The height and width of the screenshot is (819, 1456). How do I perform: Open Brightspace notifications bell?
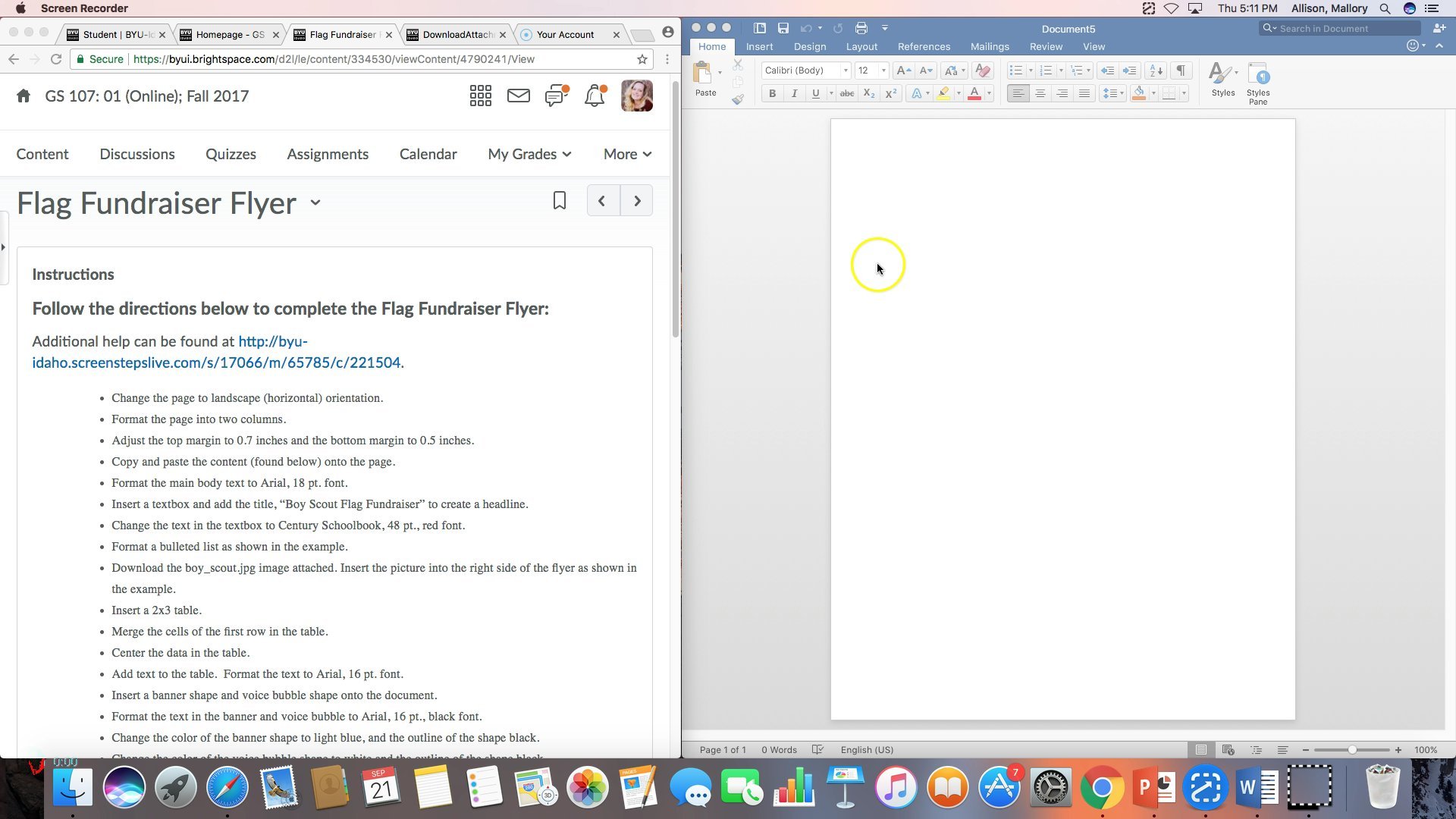click(595, 96)
